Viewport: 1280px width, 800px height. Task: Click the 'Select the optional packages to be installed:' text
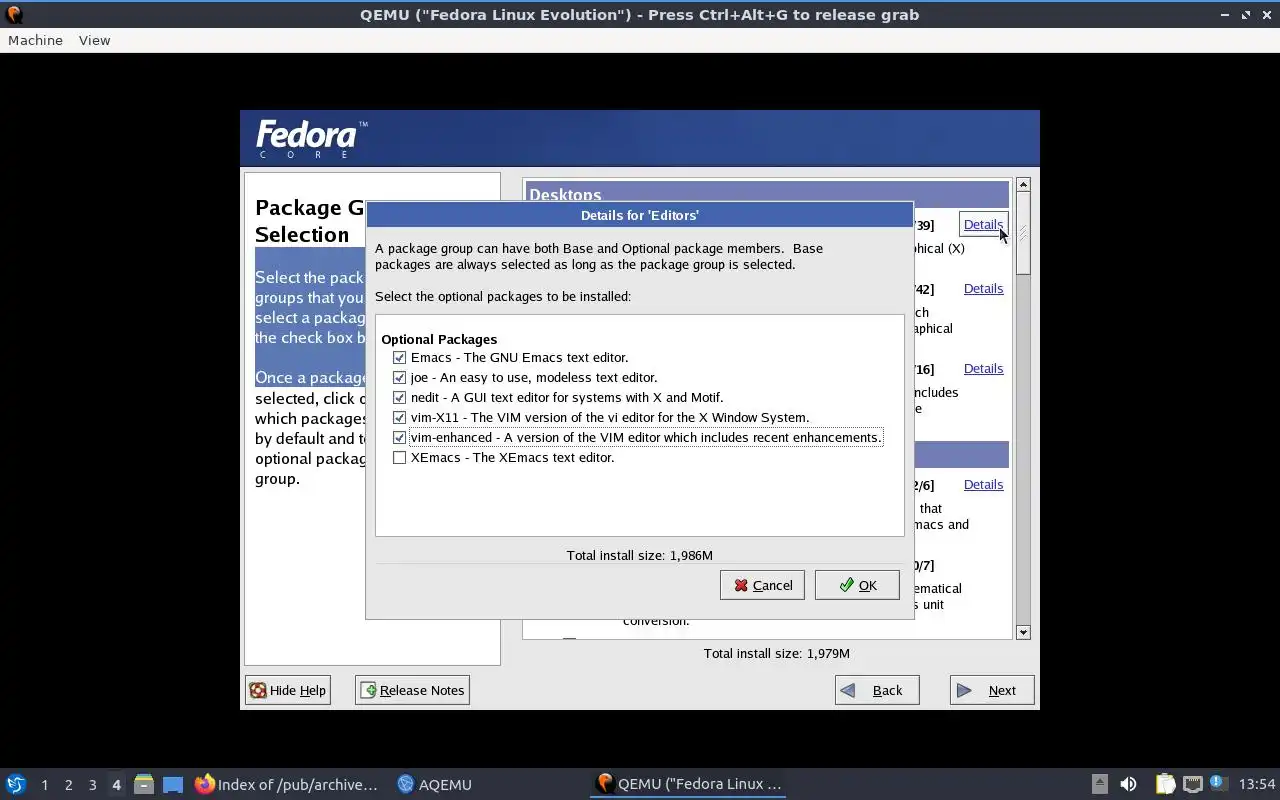coord(503,296)
